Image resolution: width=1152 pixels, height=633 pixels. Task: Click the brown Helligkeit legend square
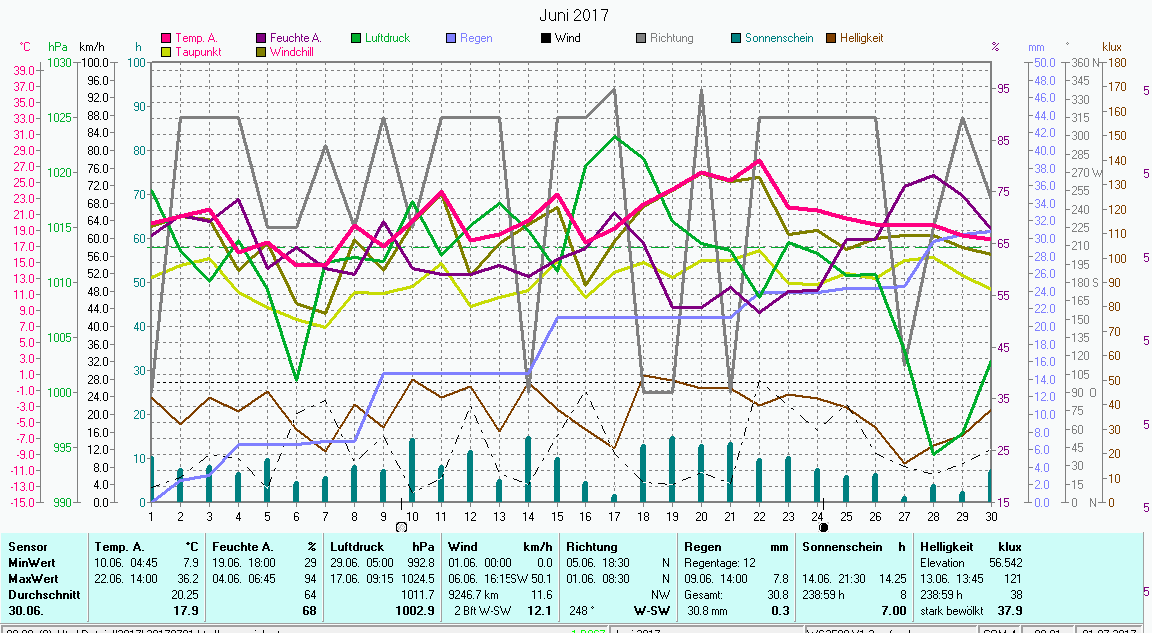coord(830,39)
